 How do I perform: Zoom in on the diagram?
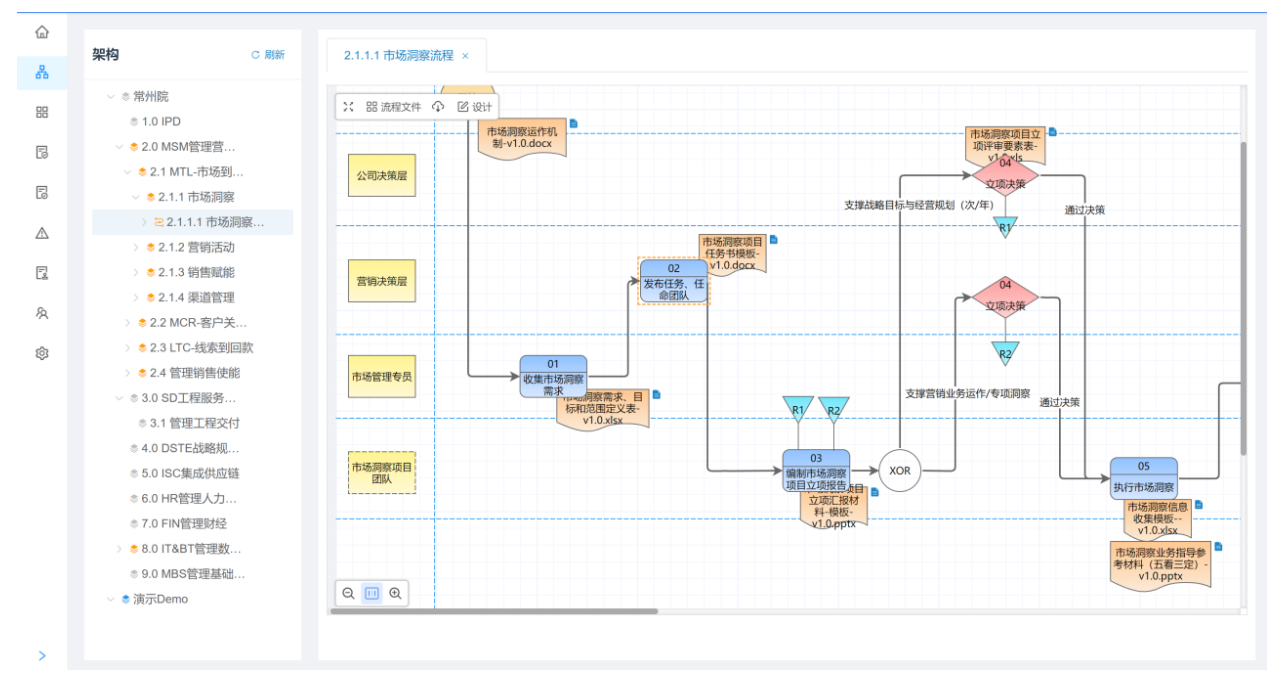point(396,593)
